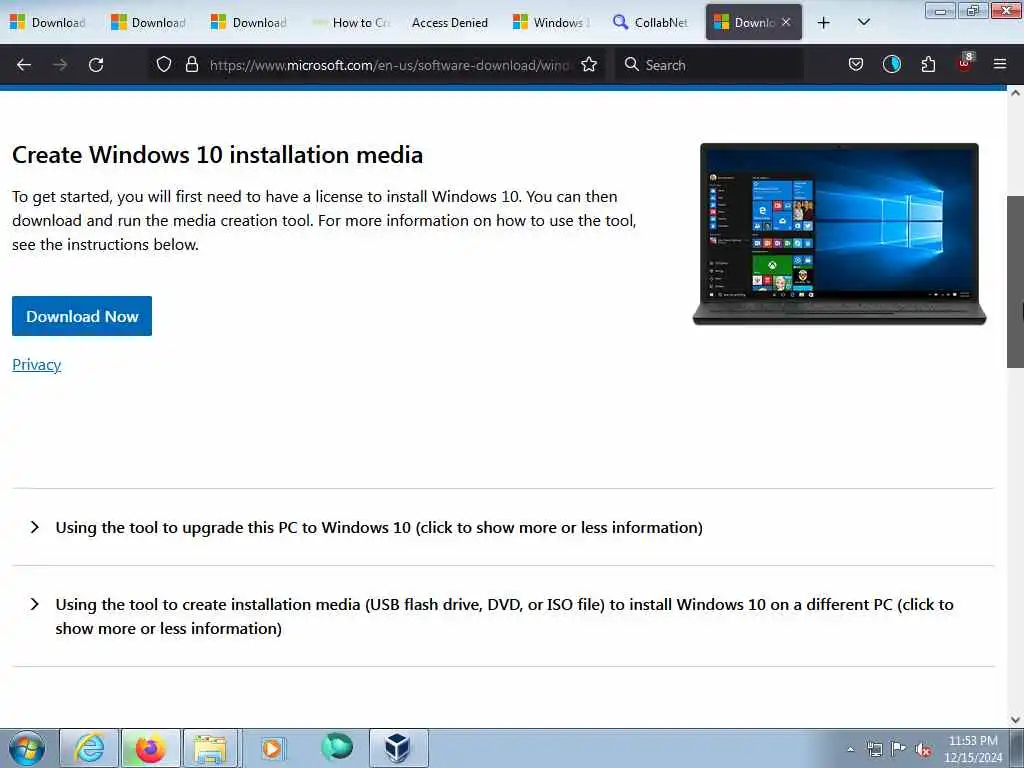Open a new tab with the plus icon
1024x768 pixels.
coord(824,23)
